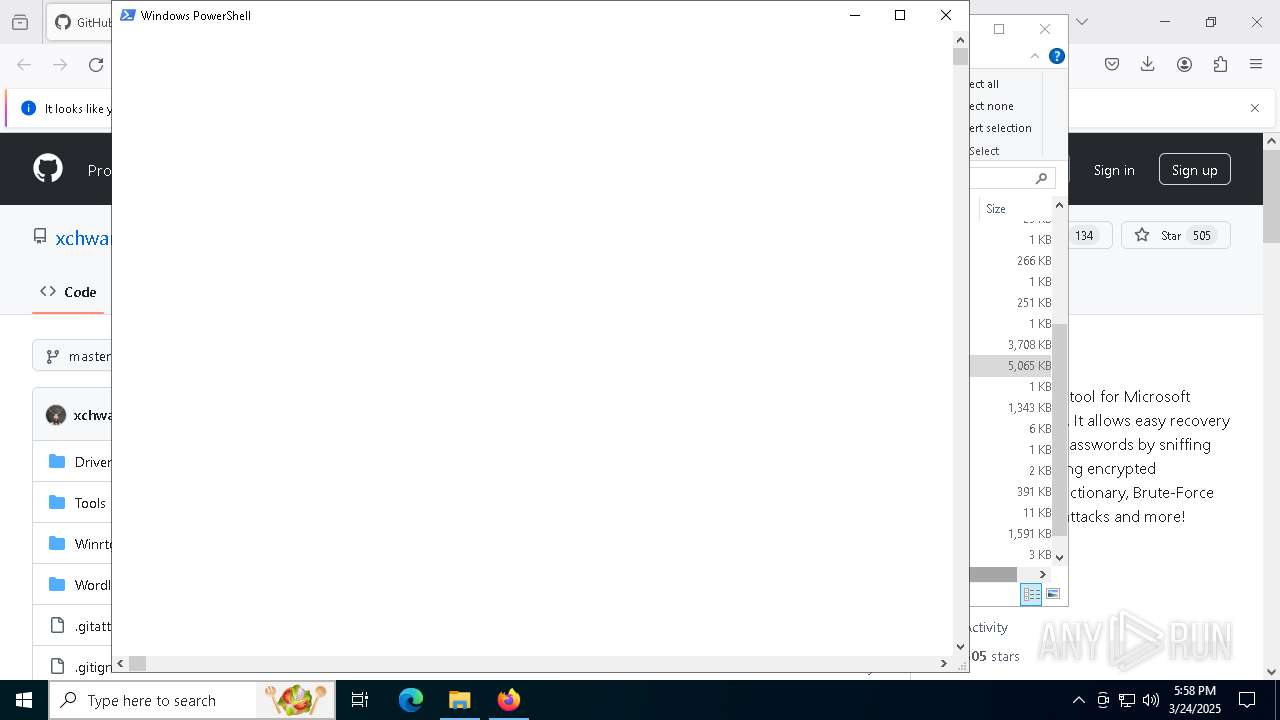Image resolution: width=1280 pixels, height=720 pixels.
Task: Click the GitHub browser tab
Action: (x=80, y=22)
